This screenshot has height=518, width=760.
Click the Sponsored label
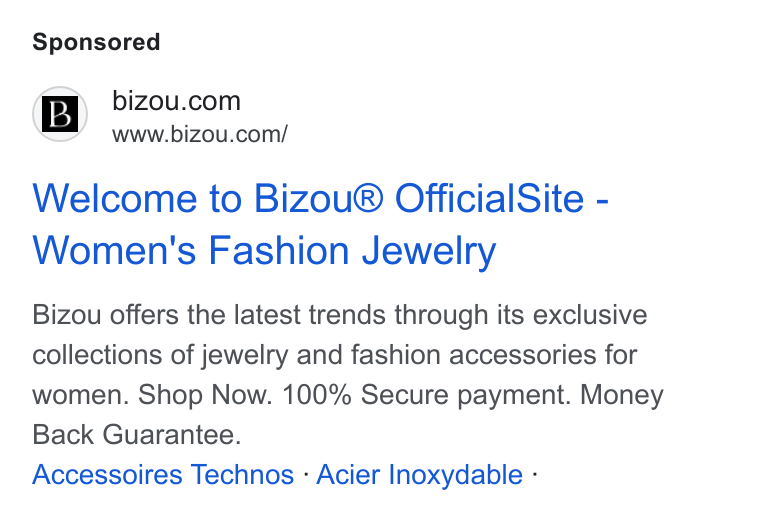coord(96,42)
